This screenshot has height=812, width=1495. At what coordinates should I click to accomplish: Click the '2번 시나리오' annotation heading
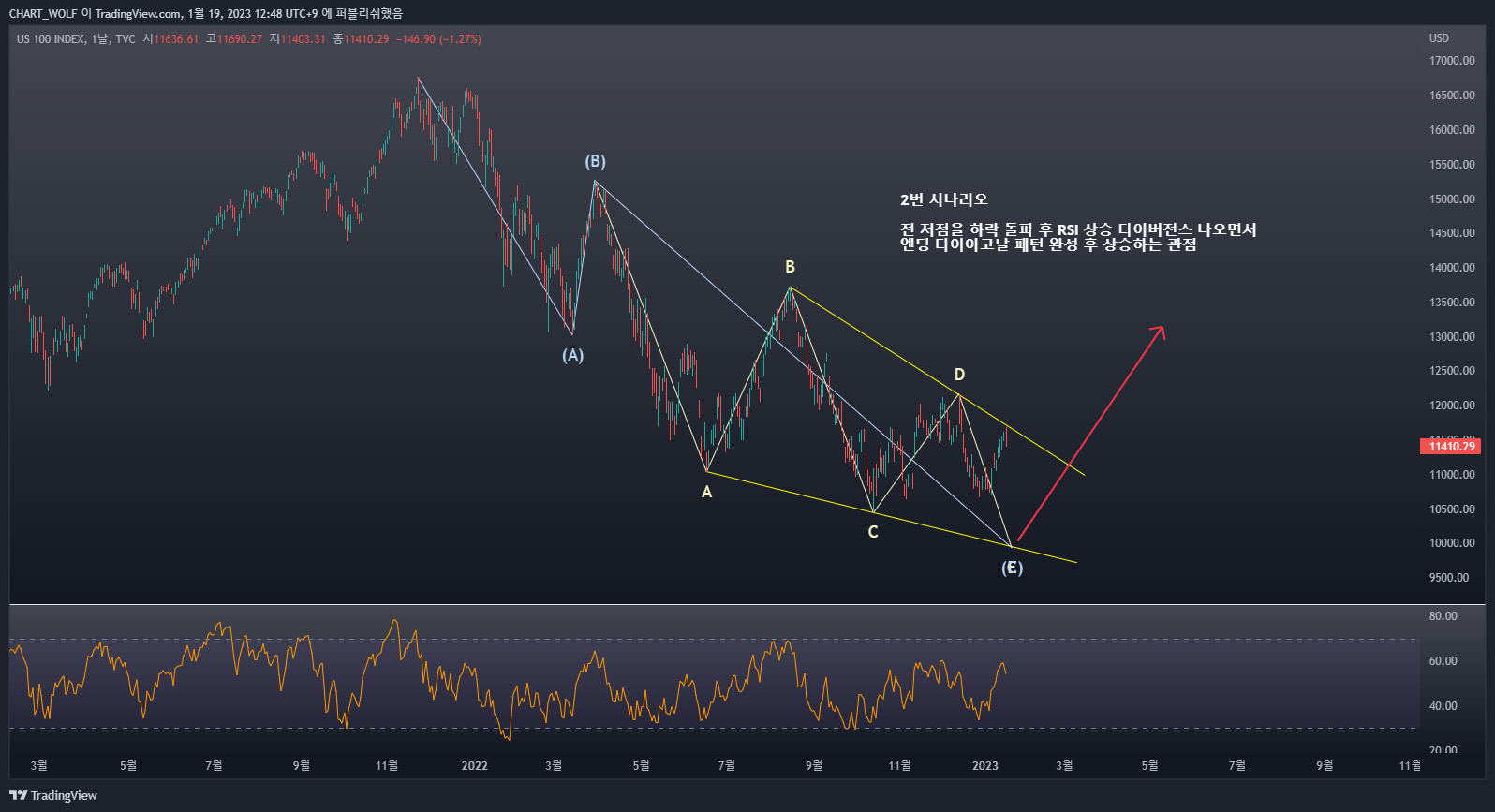(x=943, y=199)
